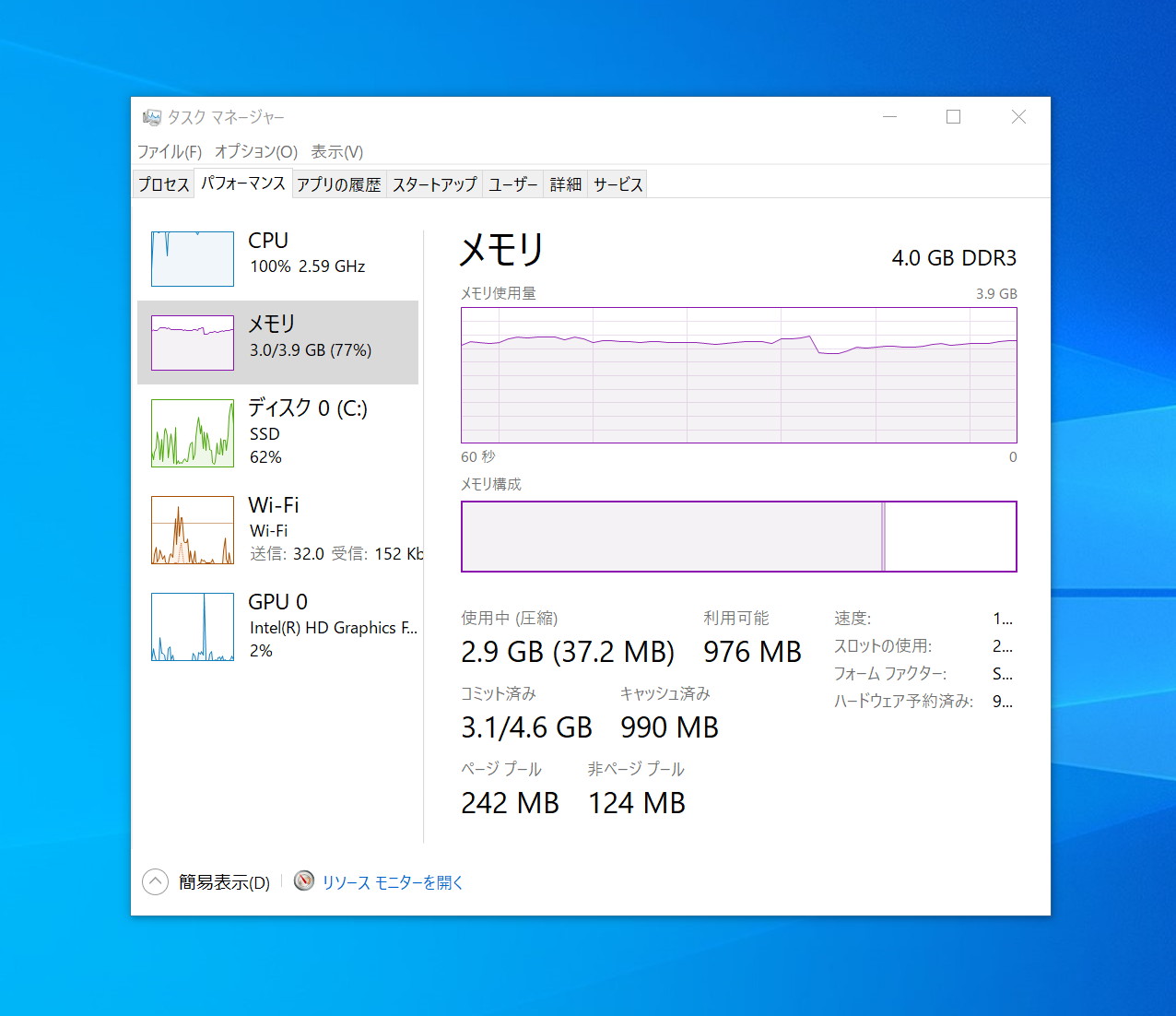Image resolution: width=1176 pixels, height=1016 pixels.
Task: Click the Resource Monitor icon next to the link
Action: [302, 881]
